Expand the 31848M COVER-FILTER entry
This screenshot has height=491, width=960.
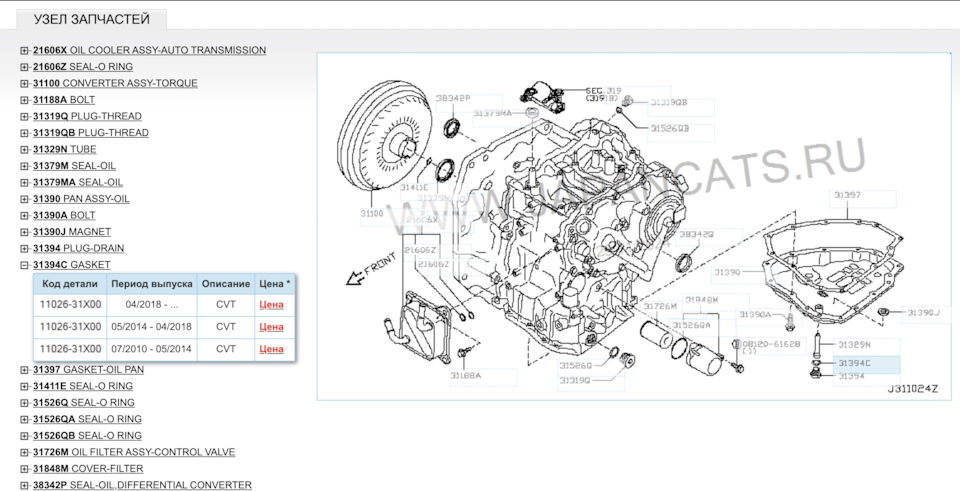coord(24,469)
